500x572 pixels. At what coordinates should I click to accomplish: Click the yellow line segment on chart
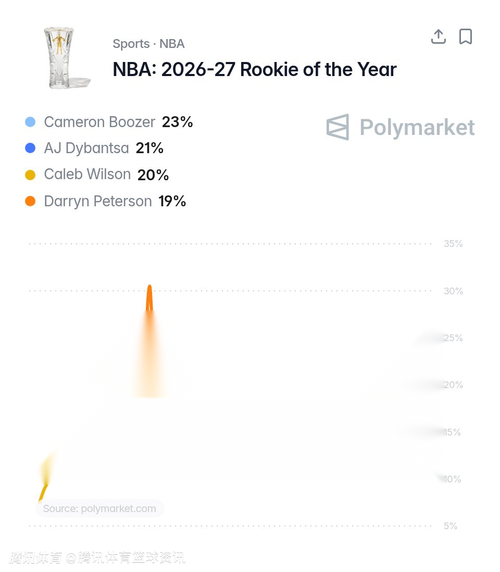pyautogui.click(x=43, y=492)
